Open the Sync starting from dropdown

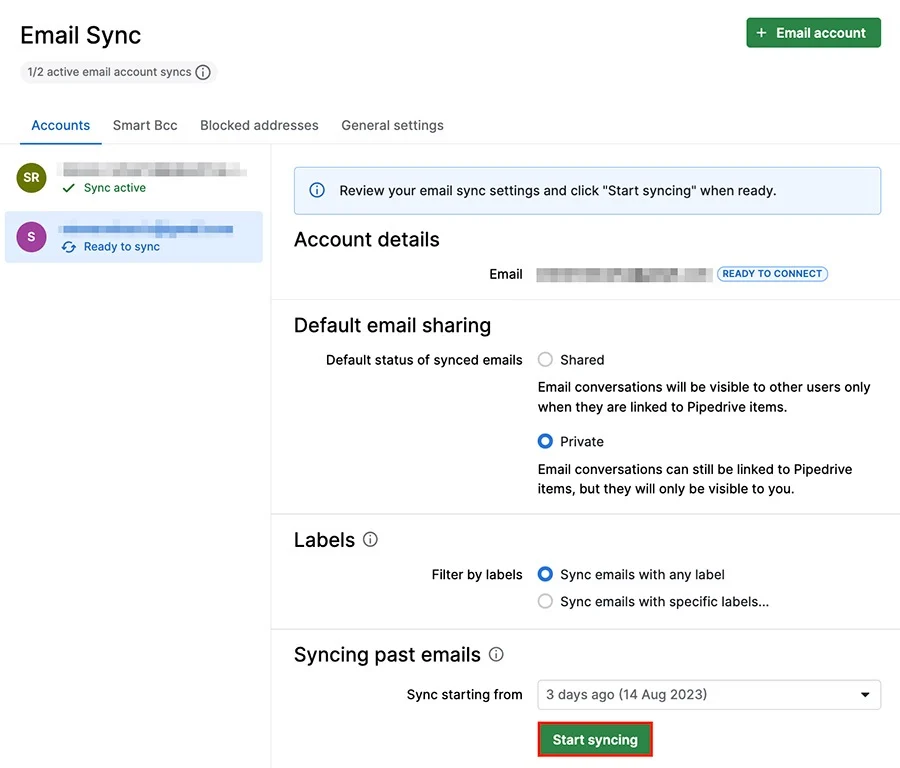709,695
